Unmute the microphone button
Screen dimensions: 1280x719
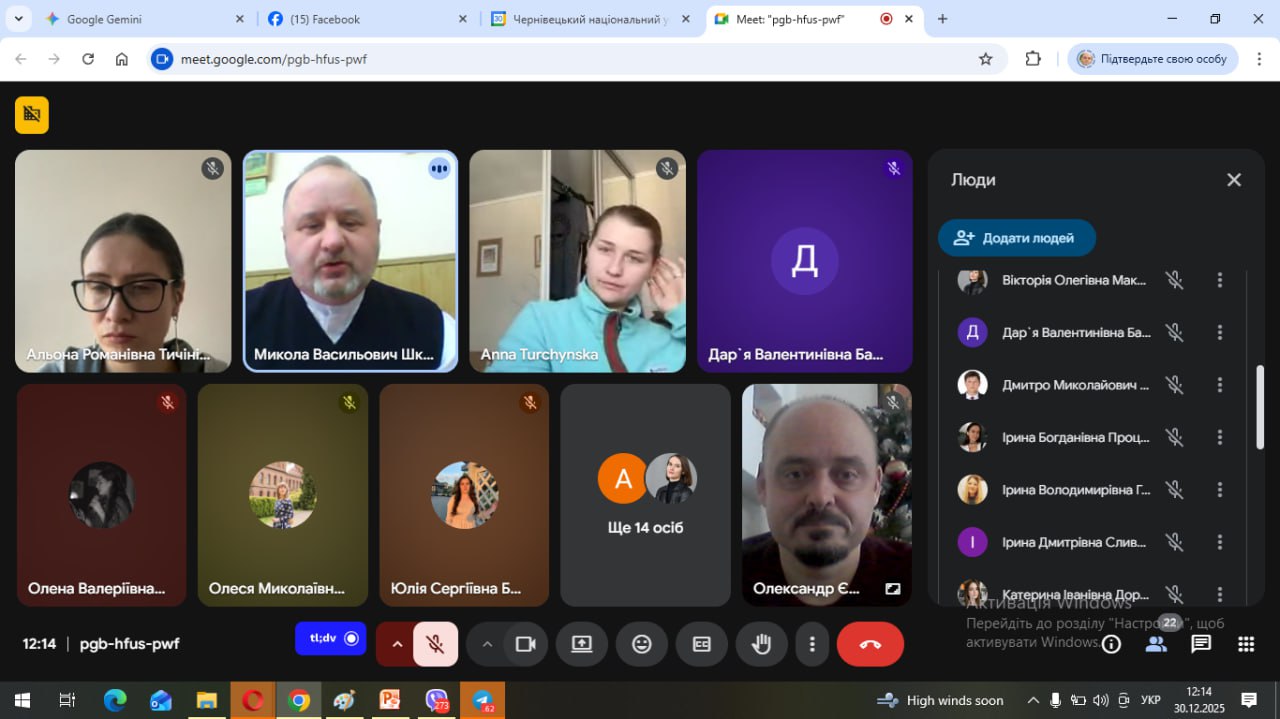435,644
